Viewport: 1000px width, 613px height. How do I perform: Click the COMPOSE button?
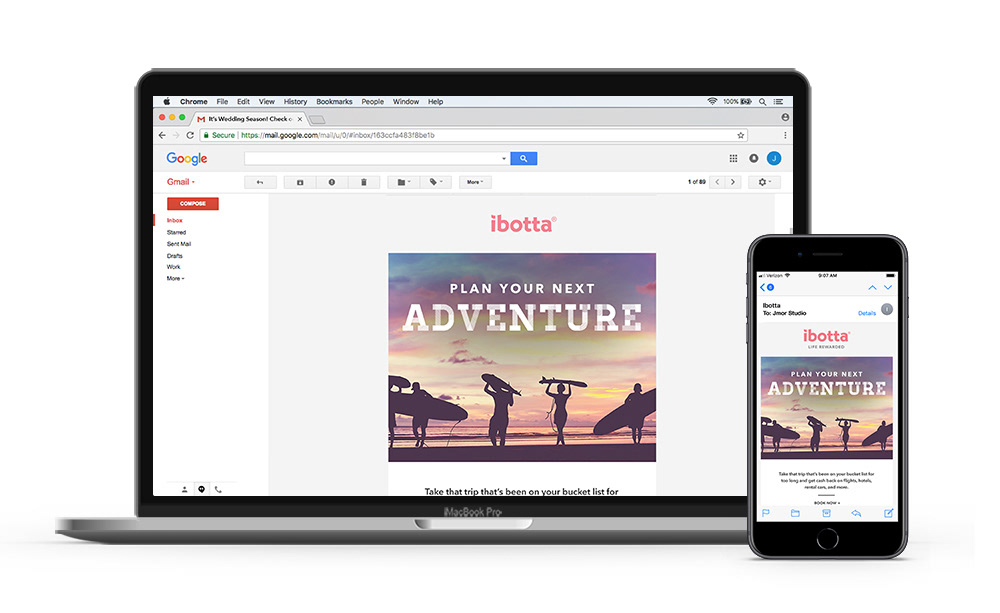tap(193, 203)
